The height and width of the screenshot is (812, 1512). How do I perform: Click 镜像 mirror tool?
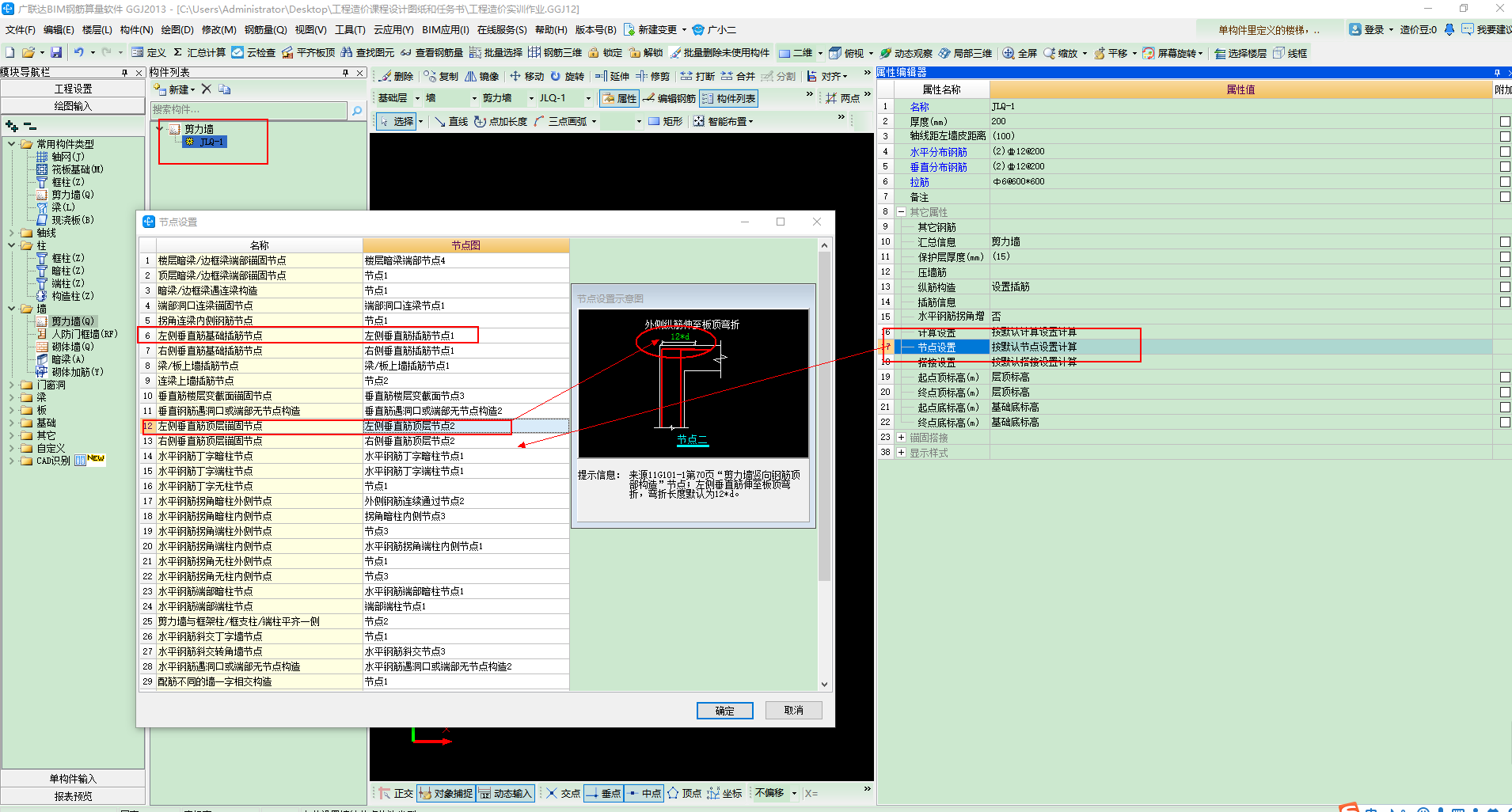481,76
